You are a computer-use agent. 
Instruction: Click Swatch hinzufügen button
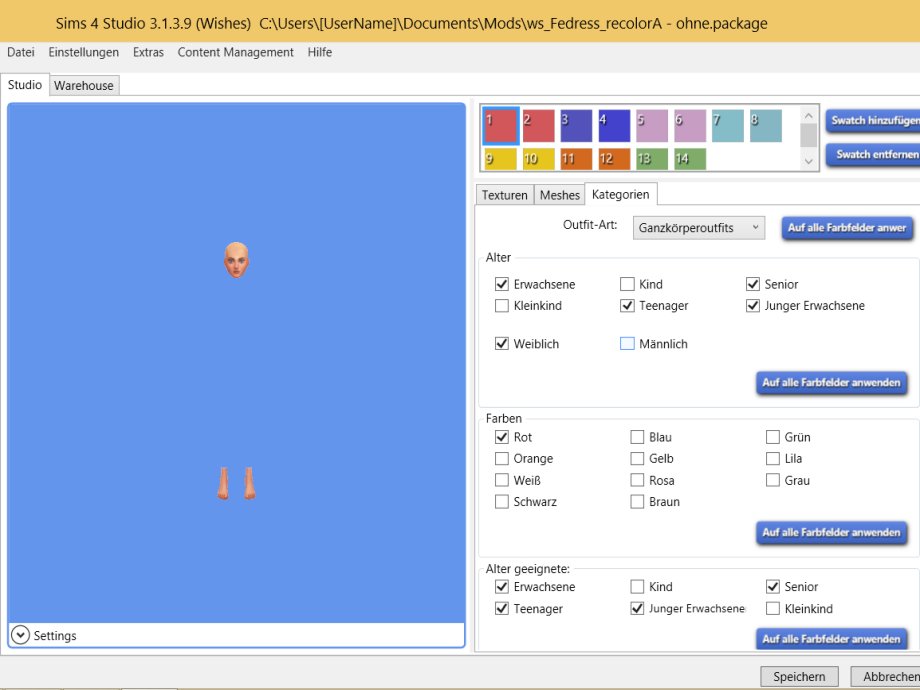(x=873, y=120)
